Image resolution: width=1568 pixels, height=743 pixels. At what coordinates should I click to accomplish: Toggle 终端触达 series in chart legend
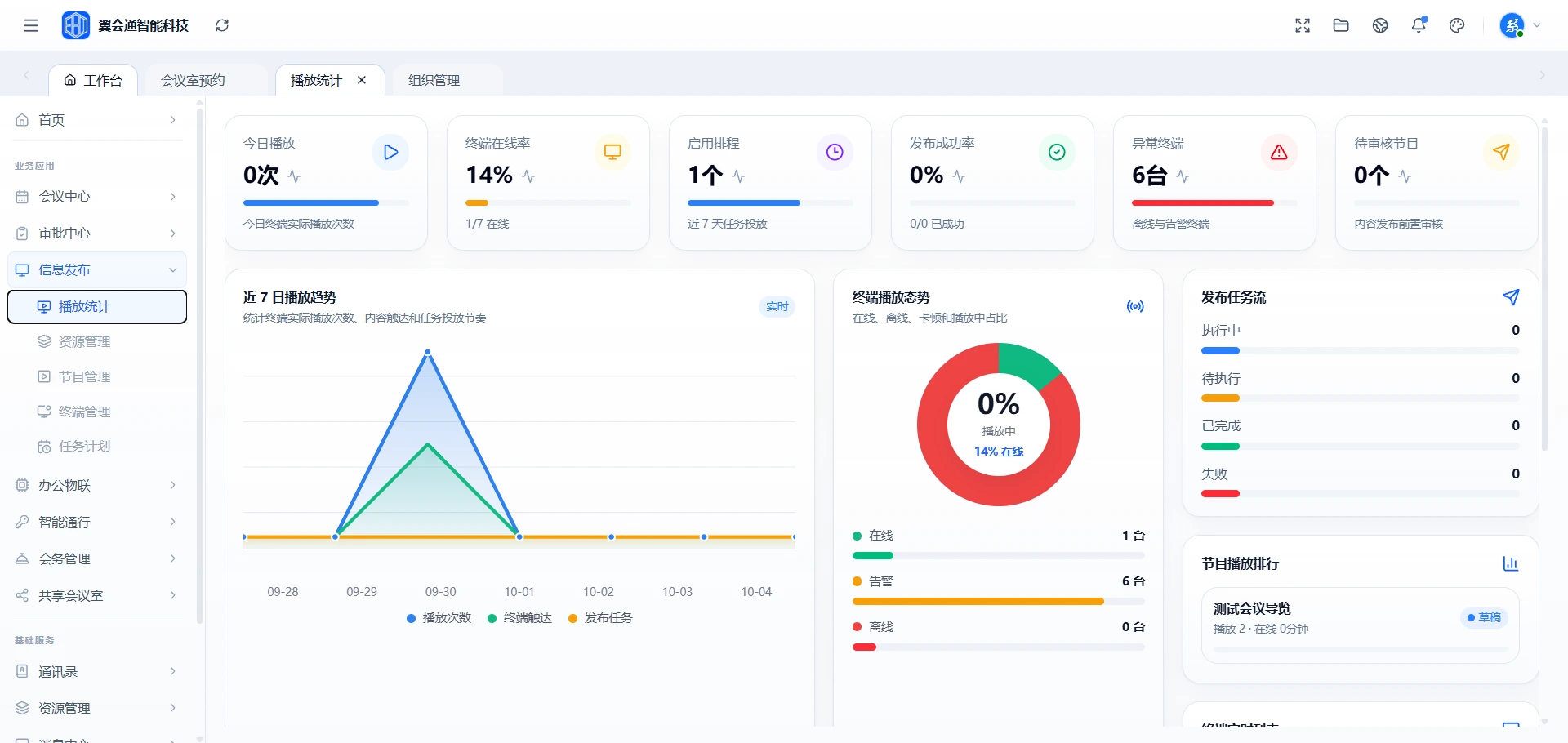pyautogui.click(x=520, y=618)
